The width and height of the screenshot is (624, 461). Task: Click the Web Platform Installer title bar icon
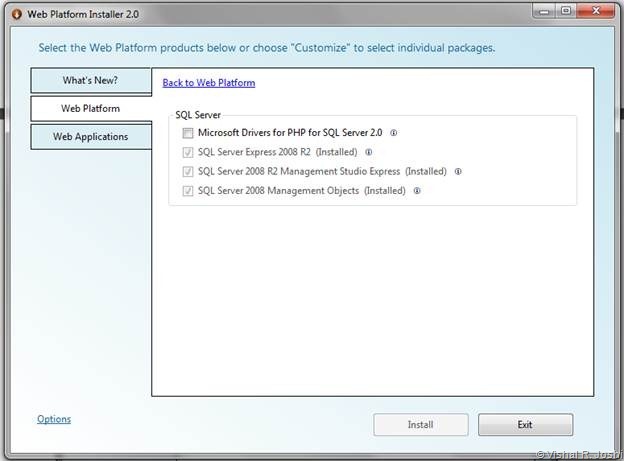point(13,11)
